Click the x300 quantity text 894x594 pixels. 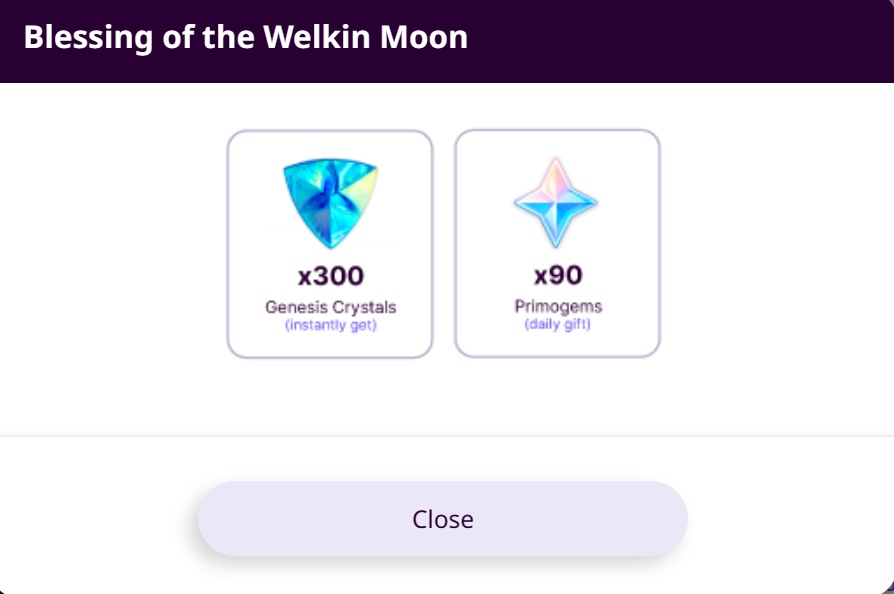[x=330, y=276]
